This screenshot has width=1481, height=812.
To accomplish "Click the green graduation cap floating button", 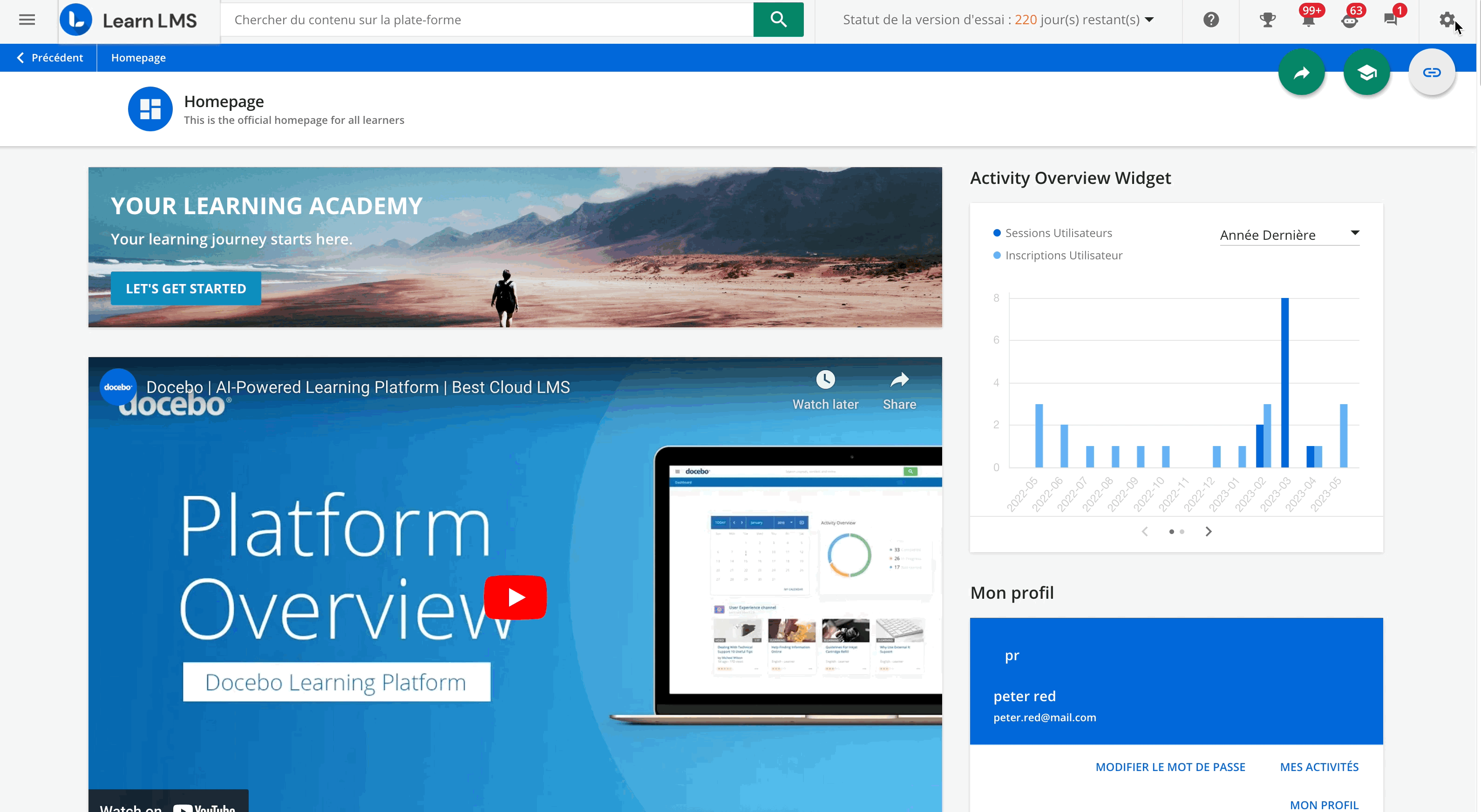I will [1366, 73].
